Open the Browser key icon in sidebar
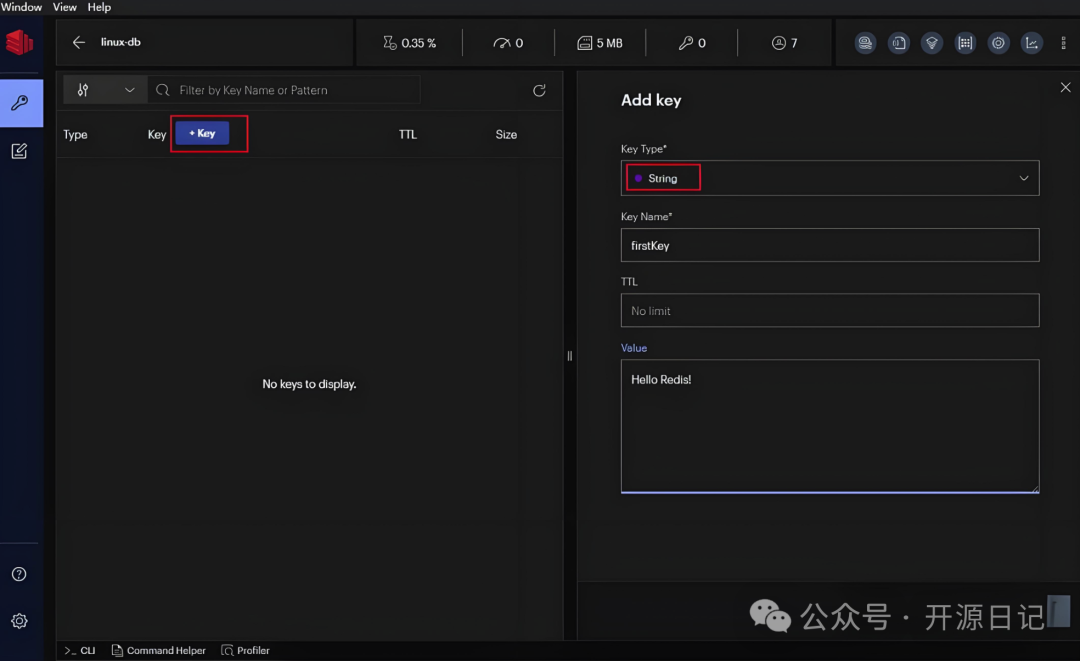 click(20, 103)
